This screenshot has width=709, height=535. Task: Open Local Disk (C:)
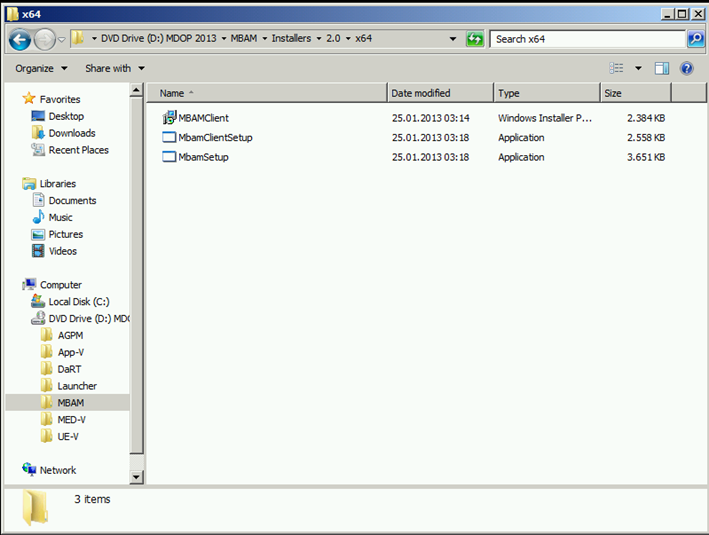[79, 302]
